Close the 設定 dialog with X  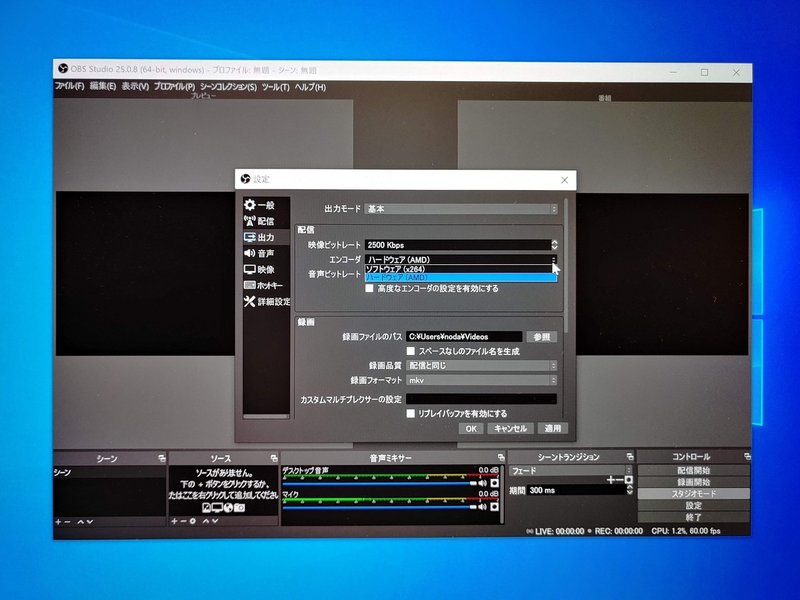tap(564, 180)
